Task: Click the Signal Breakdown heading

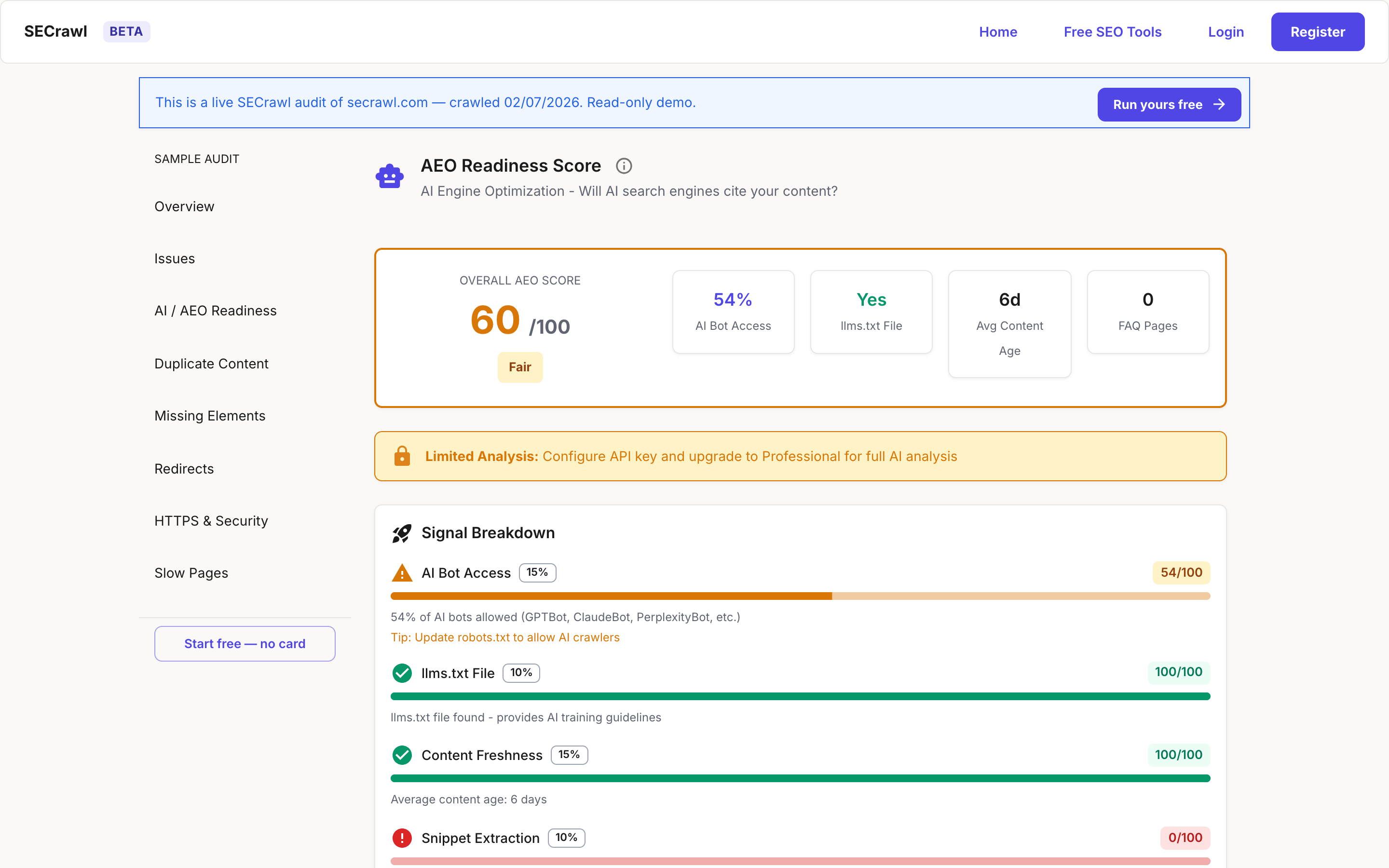Action: coord(488,533)
